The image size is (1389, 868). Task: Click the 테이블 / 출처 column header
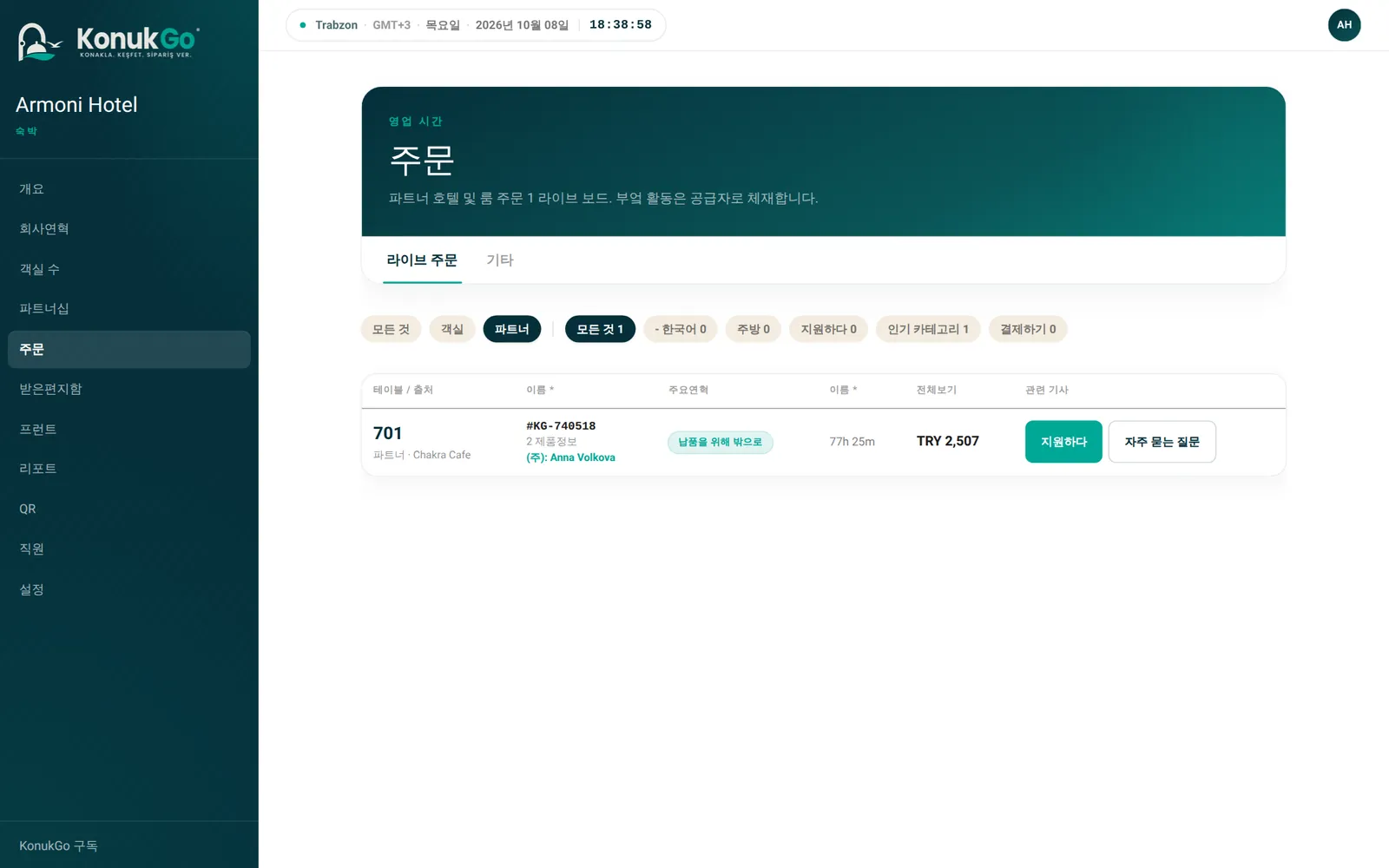403,390
